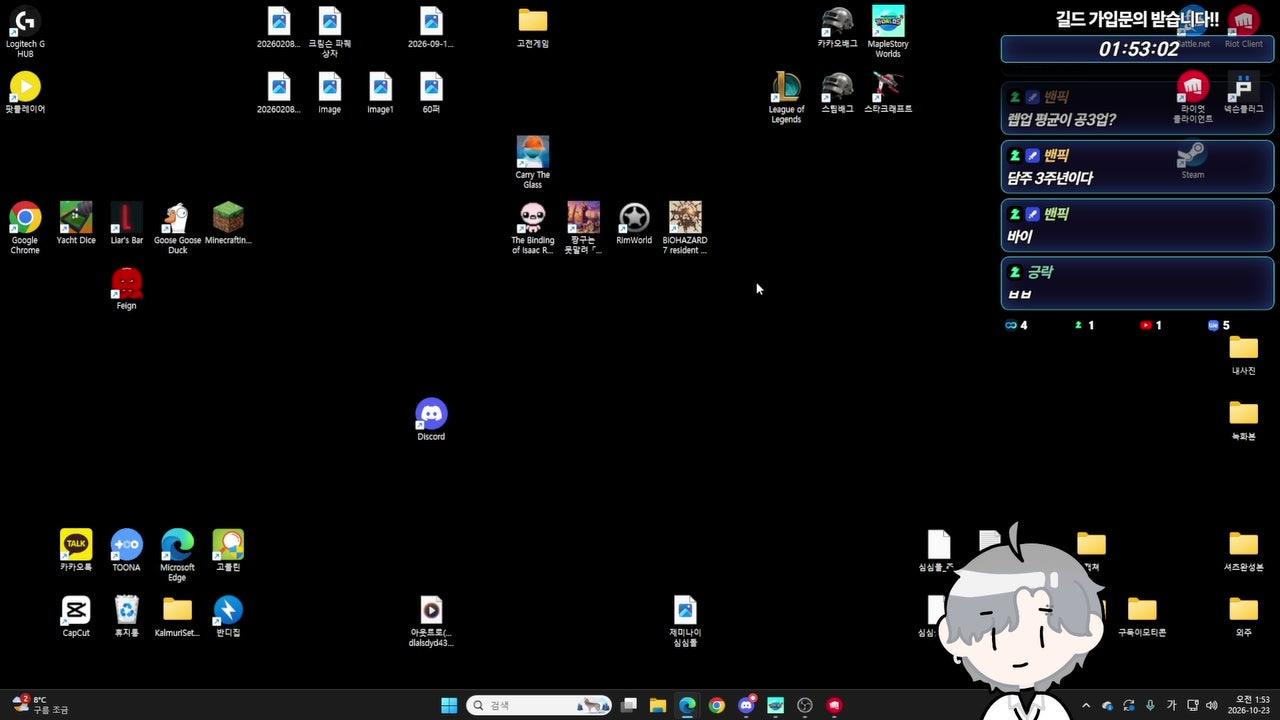Click the Goose Goose Duck desktop icon
This screenshot has width=1280, height=720.
[177, 227]
